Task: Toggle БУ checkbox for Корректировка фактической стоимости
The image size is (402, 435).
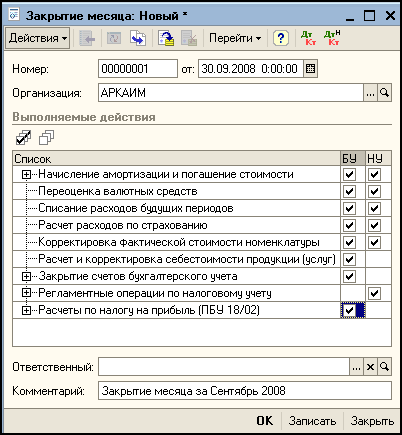Action: click(349, 242)
